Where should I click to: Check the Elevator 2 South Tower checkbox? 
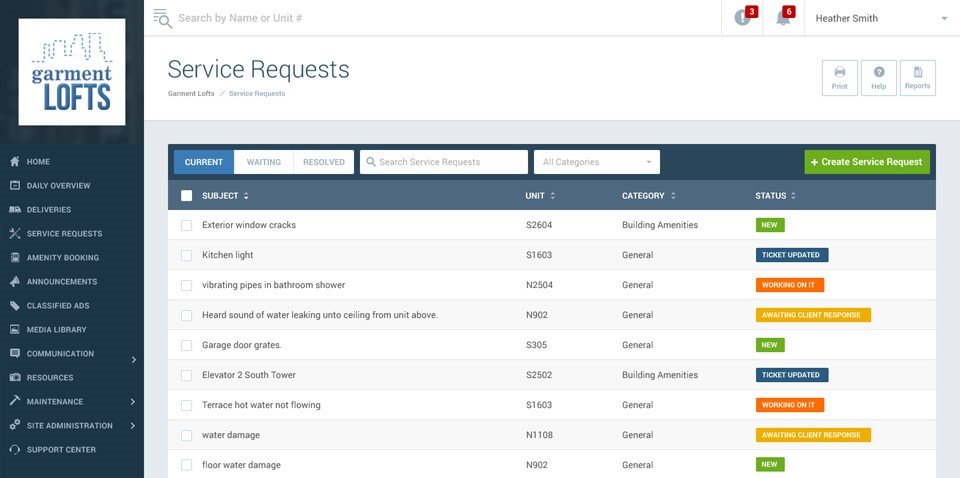[187, 375]
